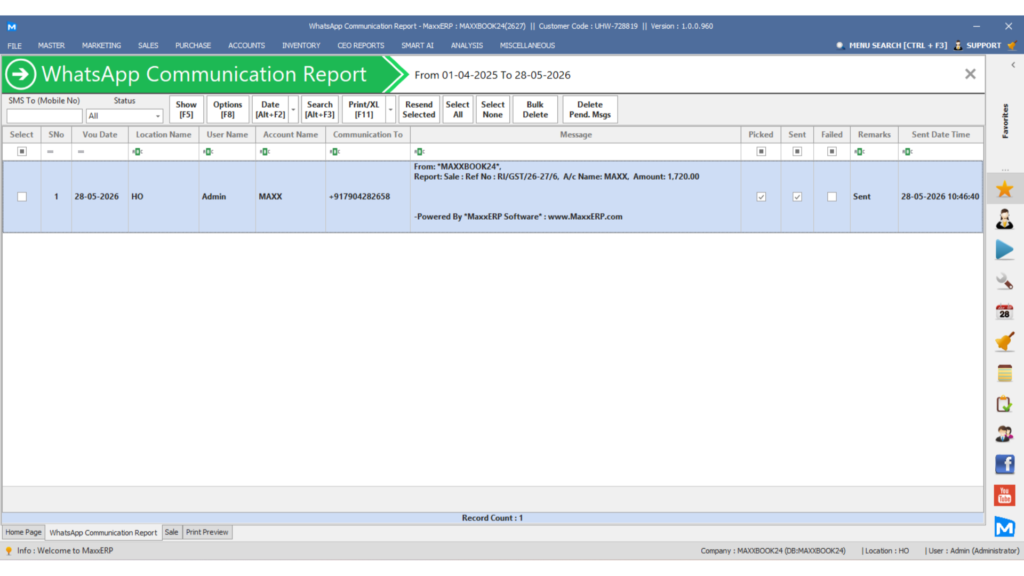
Task: Click the Bulk Delete button
Action: point(535,110)
